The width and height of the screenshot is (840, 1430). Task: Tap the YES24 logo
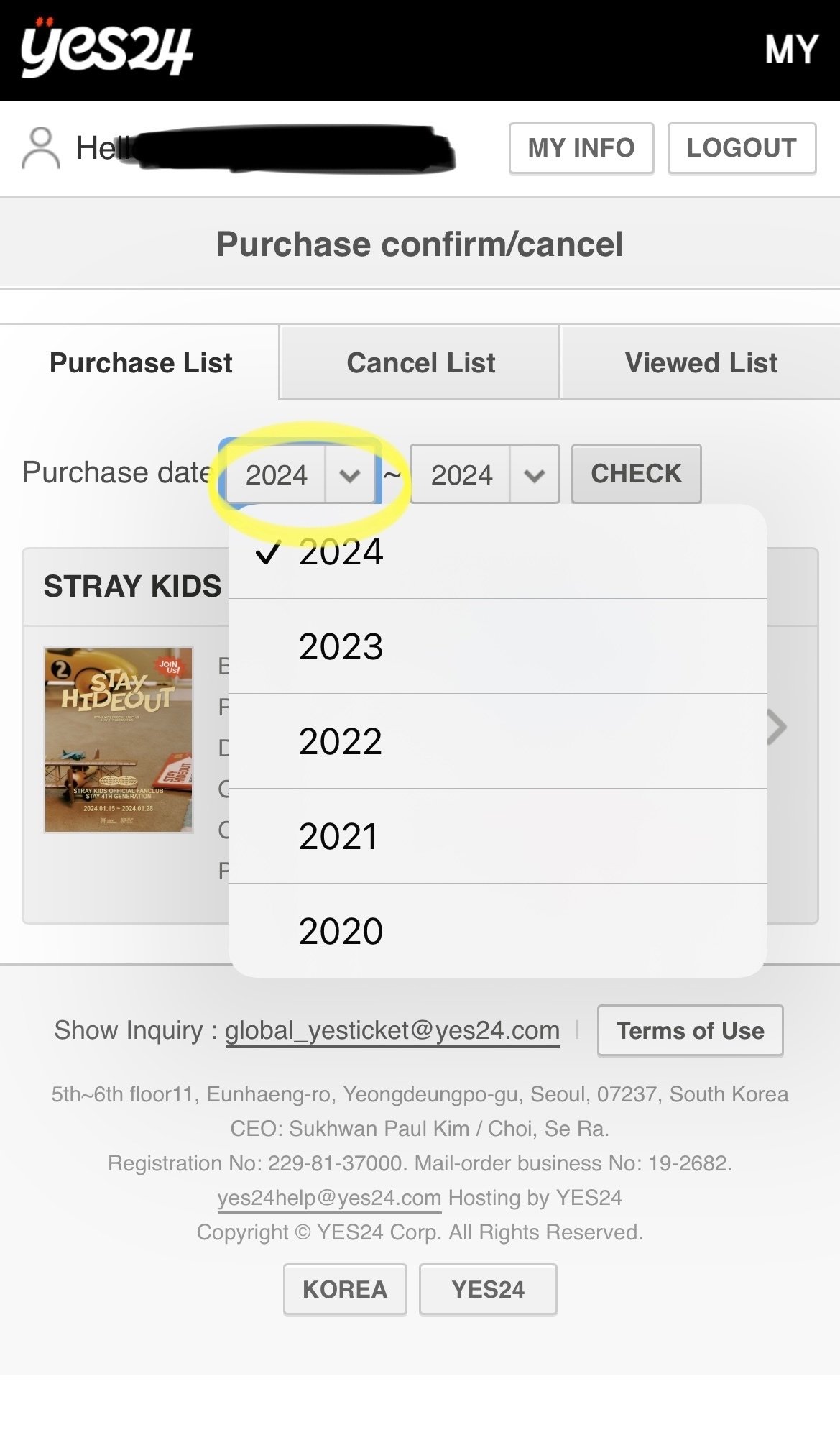(106, 49)
